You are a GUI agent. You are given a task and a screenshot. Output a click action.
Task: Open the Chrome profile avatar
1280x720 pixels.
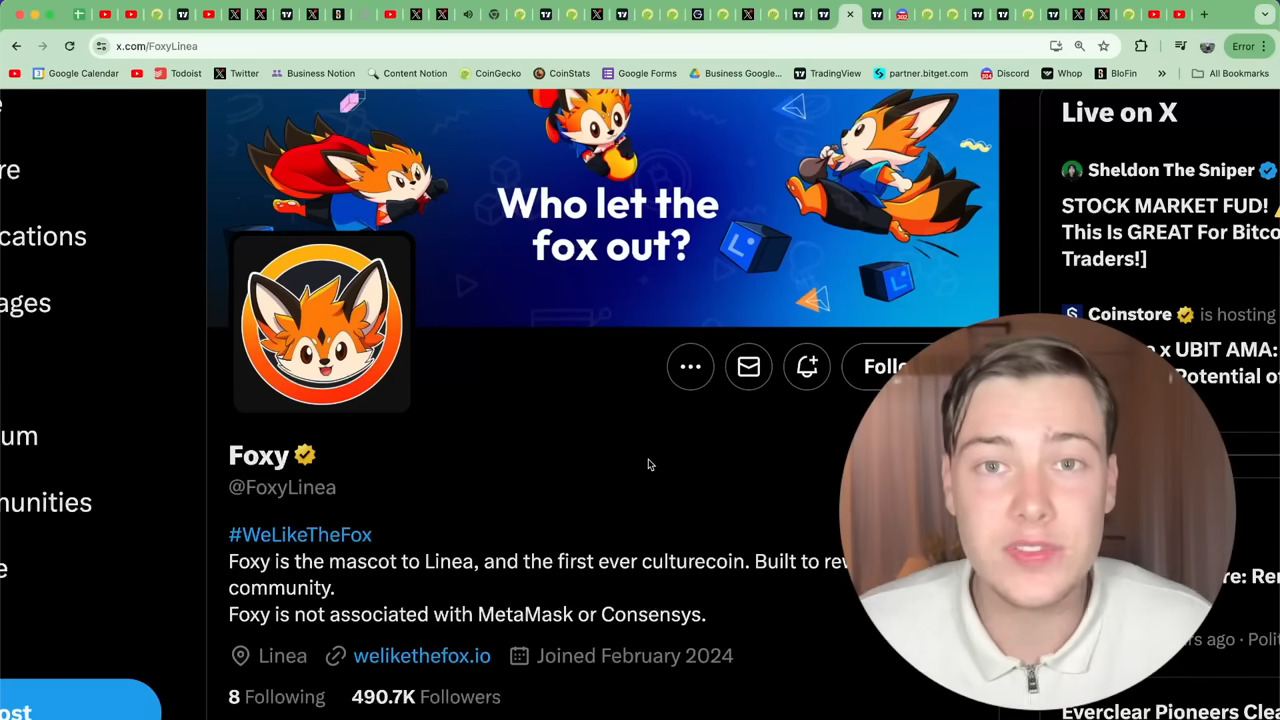[x=1207, y=46]
